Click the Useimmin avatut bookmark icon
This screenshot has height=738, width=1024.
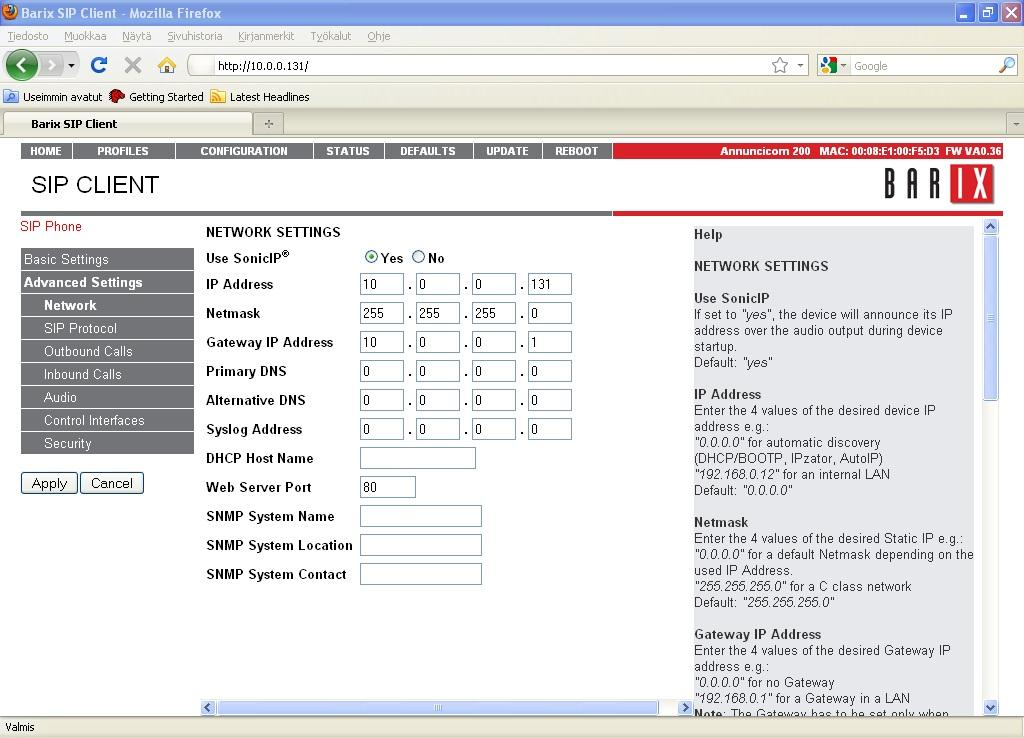tap(11, 97)
